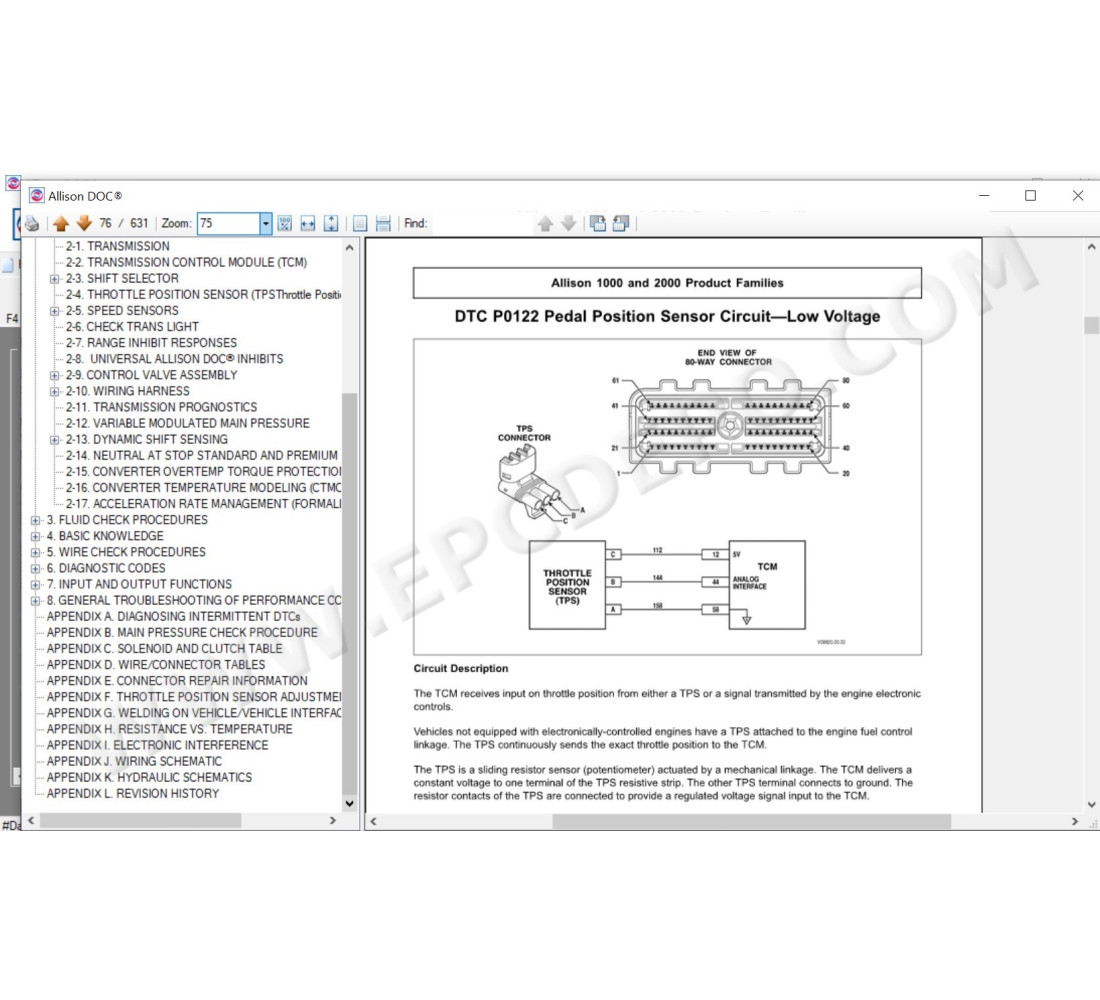1100x1000 pixels.
Task: Open 2-7. RANGE INHIBIT RESPONSES
Action: pyautogui.click(x=152, y=343)
